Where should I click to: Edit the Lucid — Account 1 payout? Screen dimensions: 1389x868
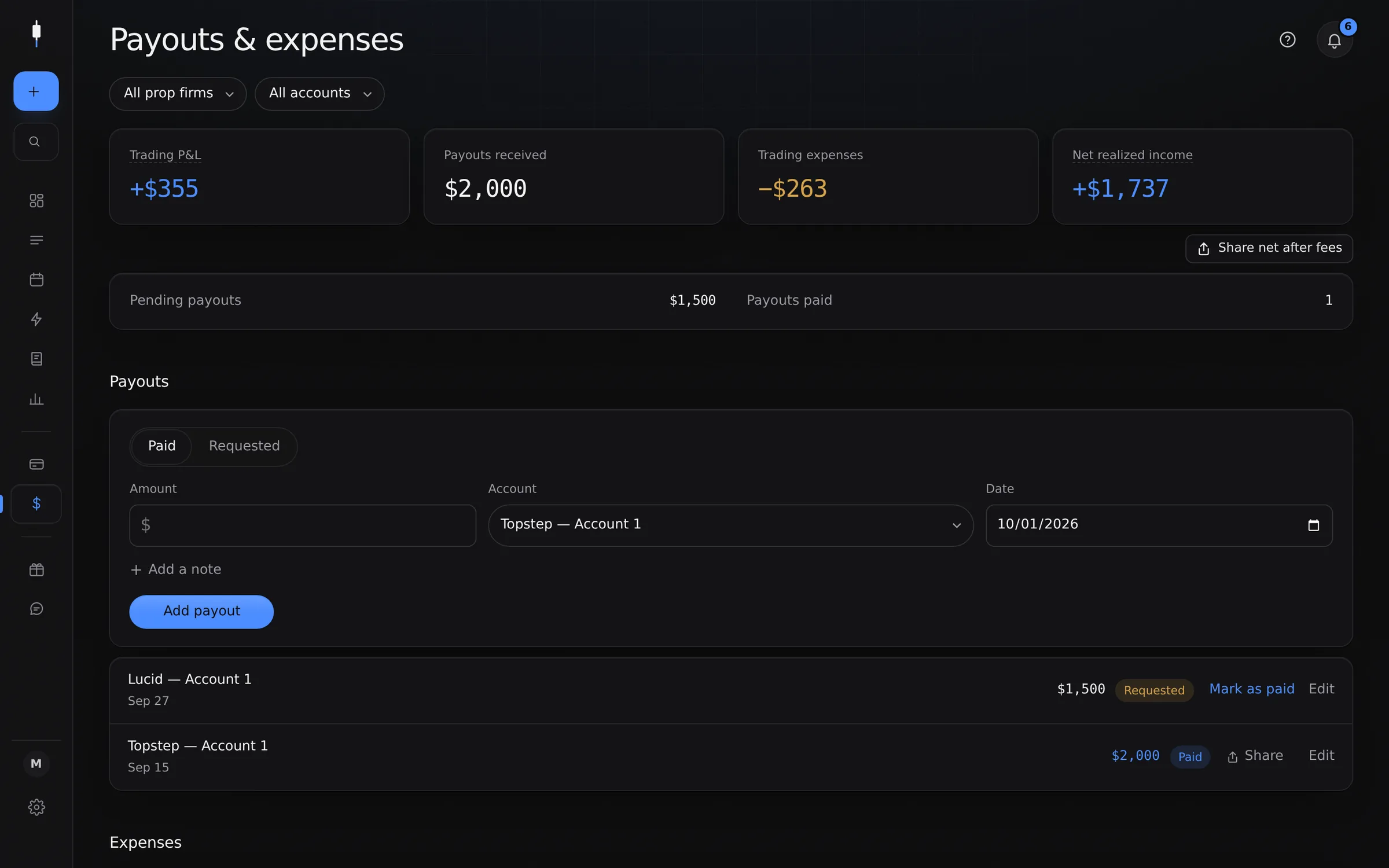click(x=1321, y=689)
